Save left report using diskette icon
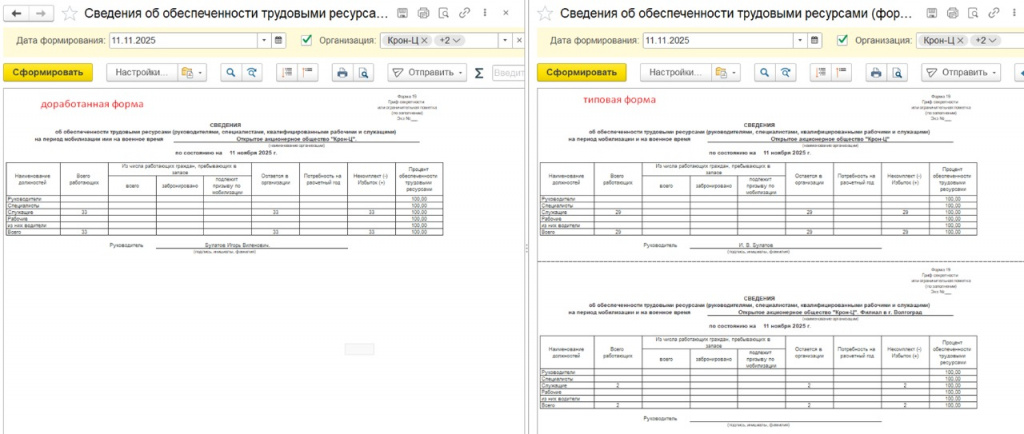 (403, 13)
